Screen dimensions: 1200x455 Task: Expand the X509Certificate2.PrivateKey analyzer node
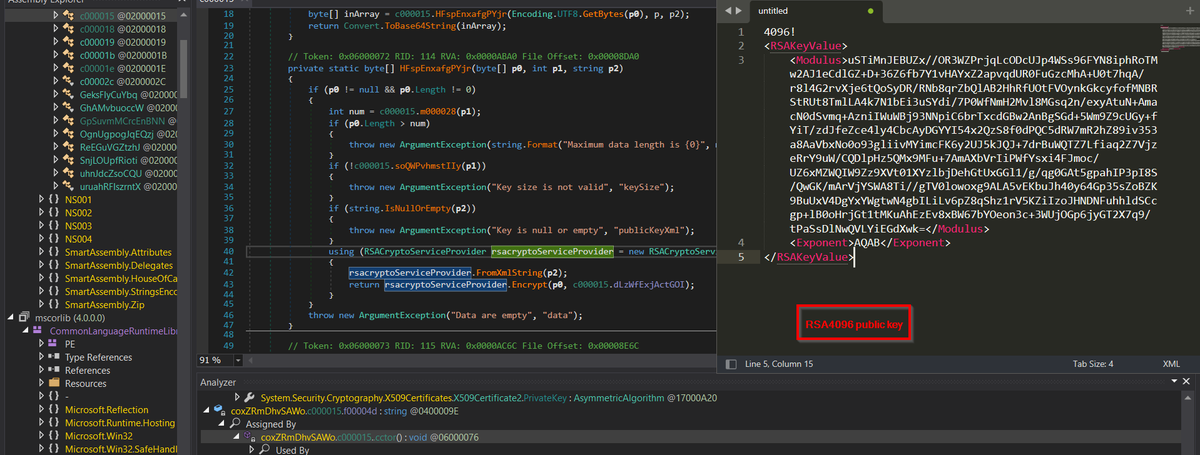[238, 397]
